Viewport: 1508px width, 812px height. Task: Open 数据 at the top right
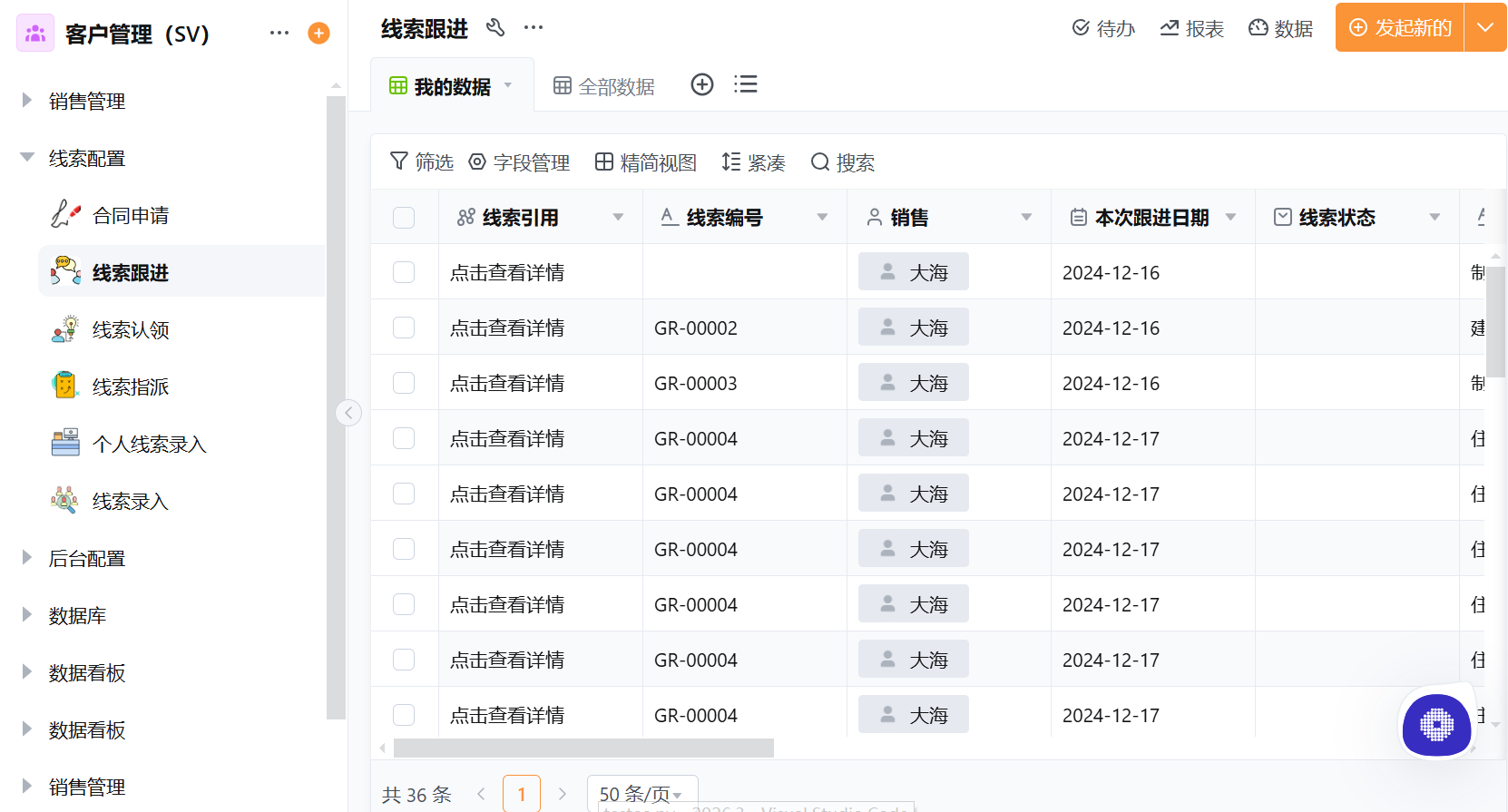coord(1281,28)
